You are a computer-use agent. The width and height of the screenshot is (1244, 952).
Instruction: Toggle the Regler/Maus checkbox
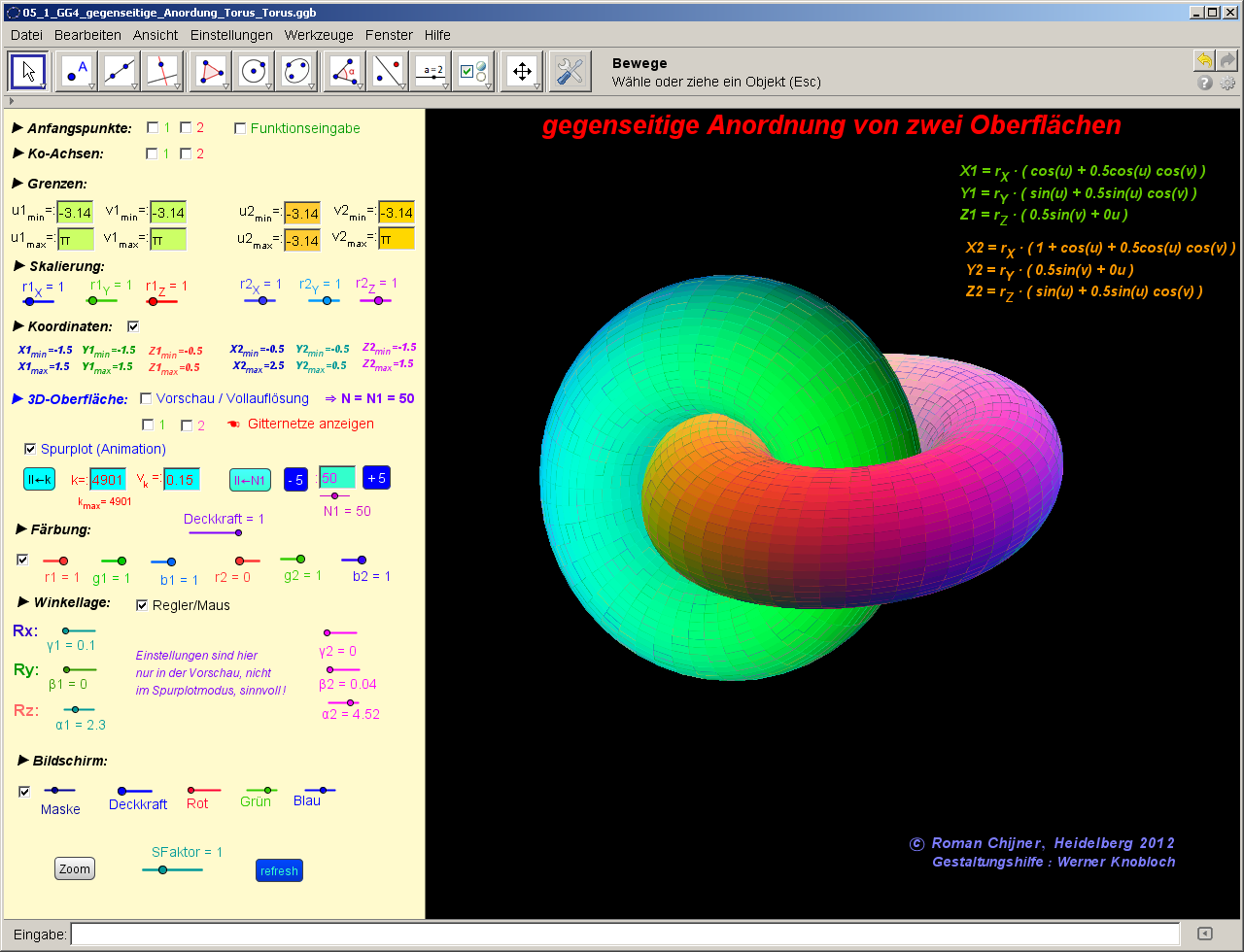[143, 605]
